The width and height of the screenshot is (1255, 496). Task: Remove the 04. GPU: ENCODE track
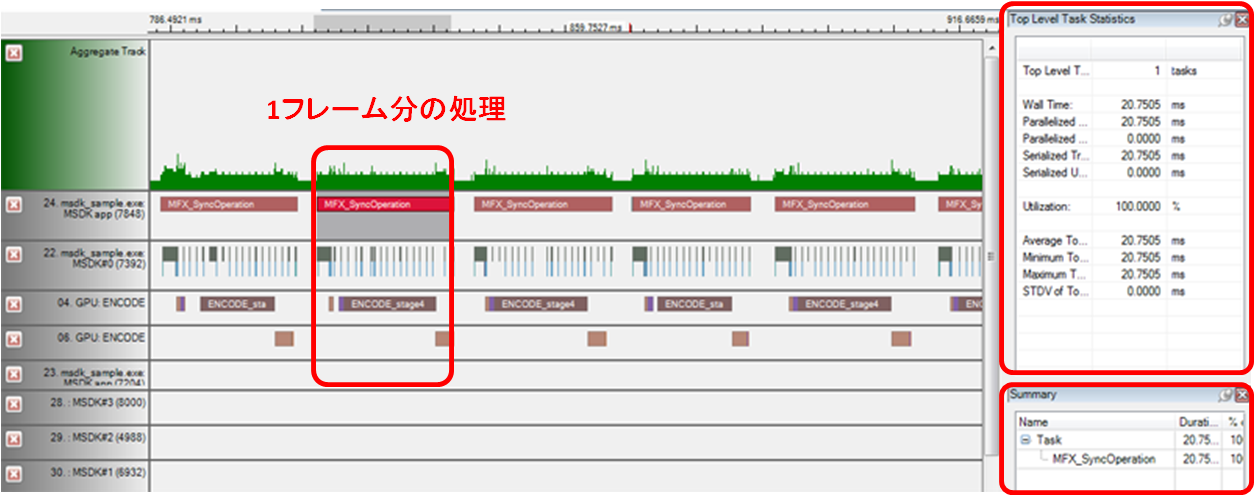pyautogui.click(x=14, y=304)
